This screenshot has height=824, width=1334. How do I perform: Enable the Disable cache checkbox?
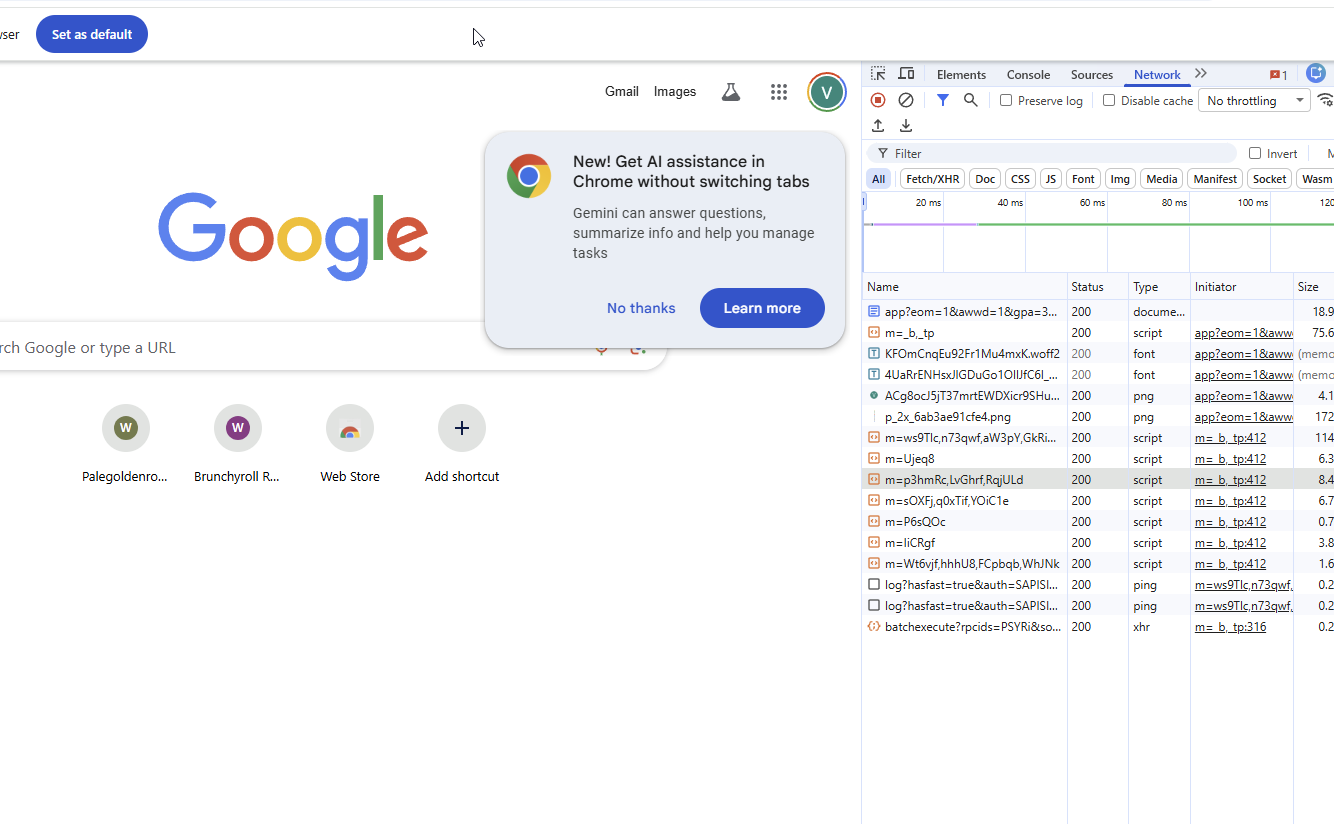[x=1109, y=100]
